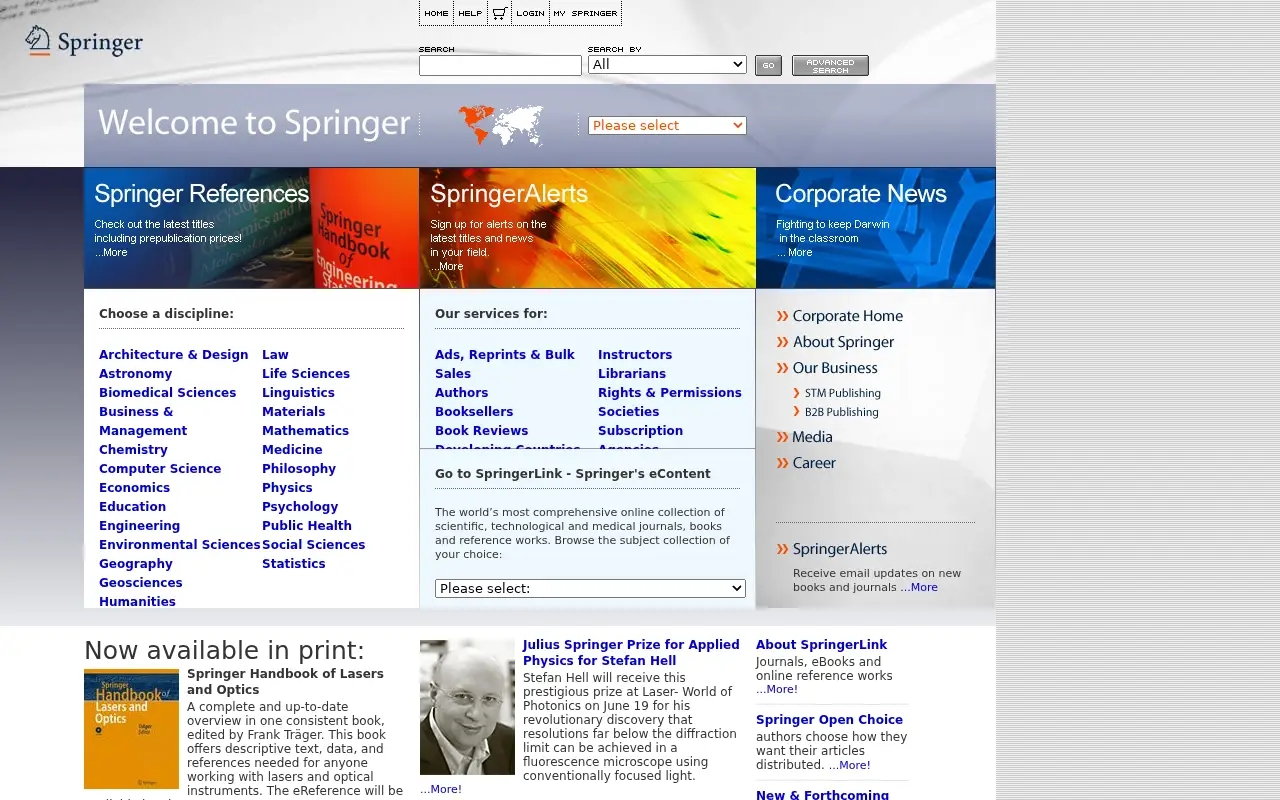The image size is (1280, 800).
Task: Focus the Search text field
Action: (500, 65)
